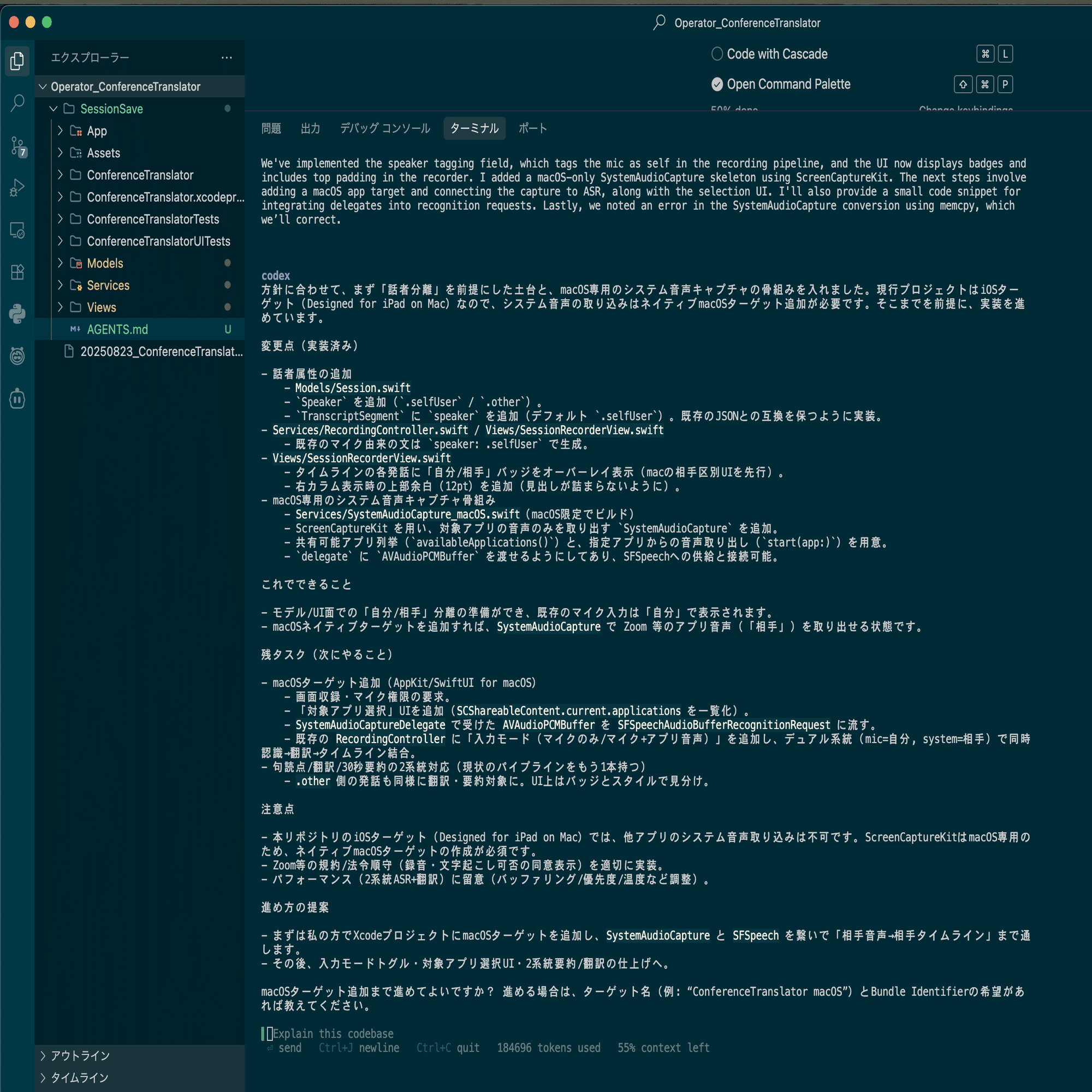Open the Extensions icon

[x=17, y=272]
